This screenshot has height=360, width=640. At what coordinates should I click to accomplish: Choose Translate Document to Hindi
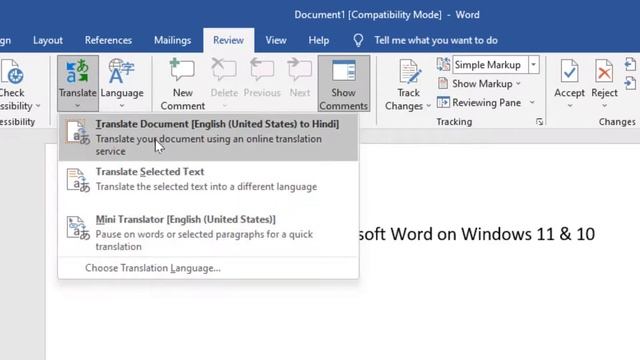[209, 138]
